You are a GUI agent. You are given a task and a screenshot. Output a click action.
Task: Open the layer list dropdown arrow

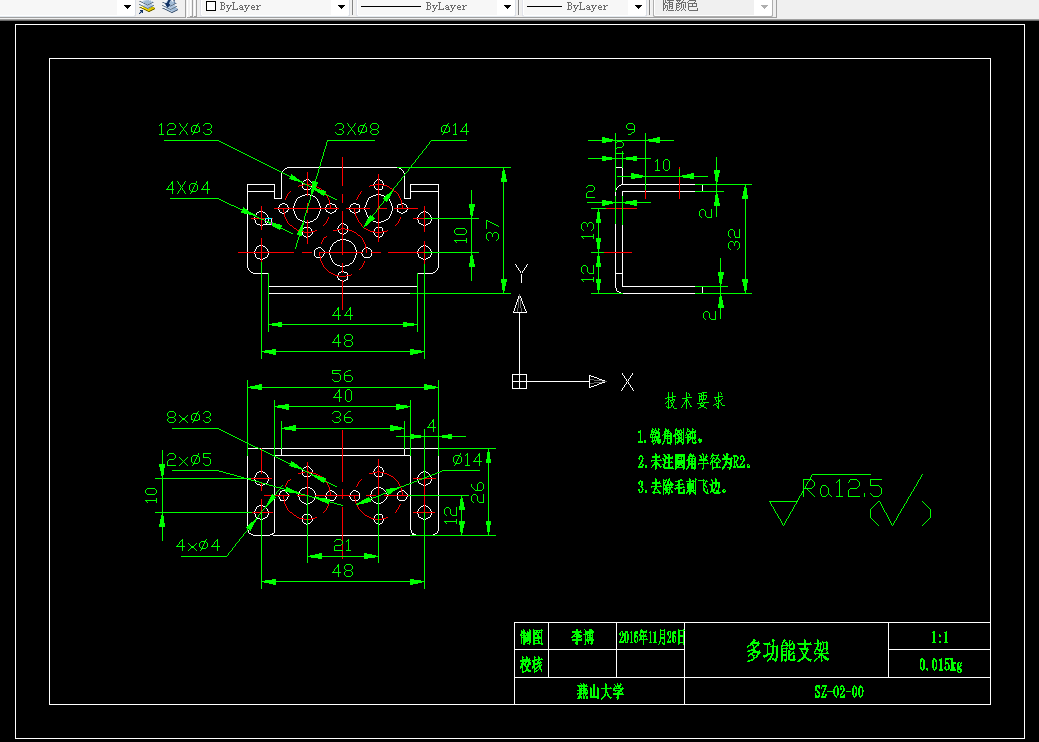(128, 7)
